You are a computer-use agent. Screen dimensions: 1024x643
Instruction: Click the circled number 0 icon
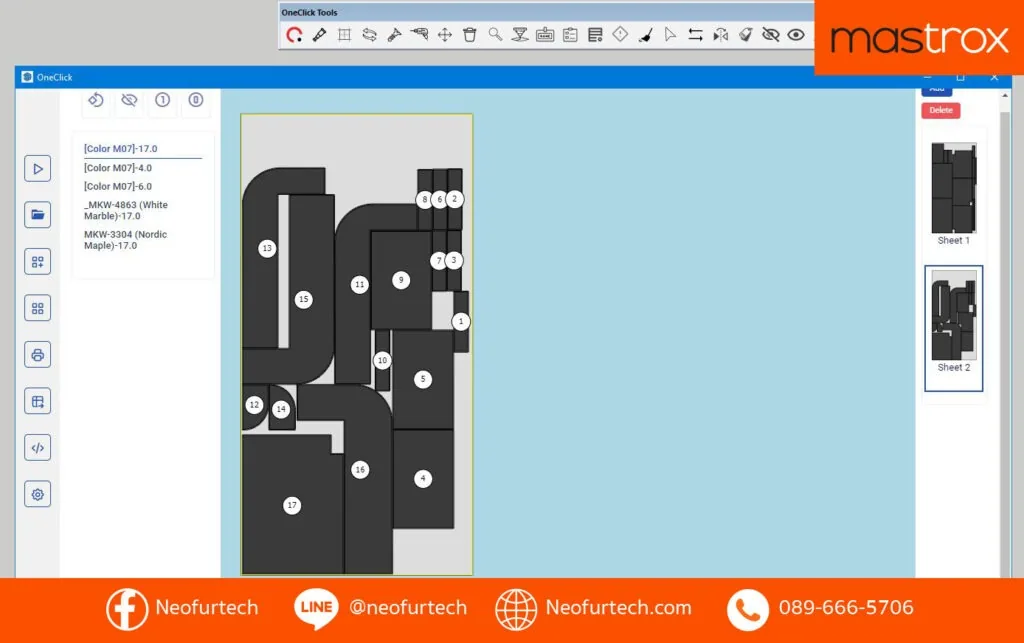pos(196,100)
